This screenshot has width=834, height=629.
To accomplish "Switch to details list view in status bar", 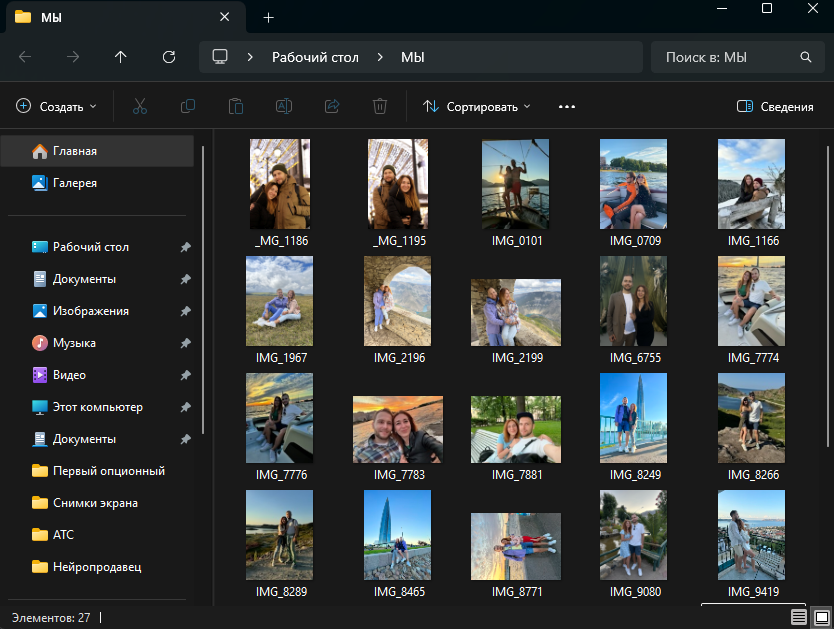I will tap(798, 618).
